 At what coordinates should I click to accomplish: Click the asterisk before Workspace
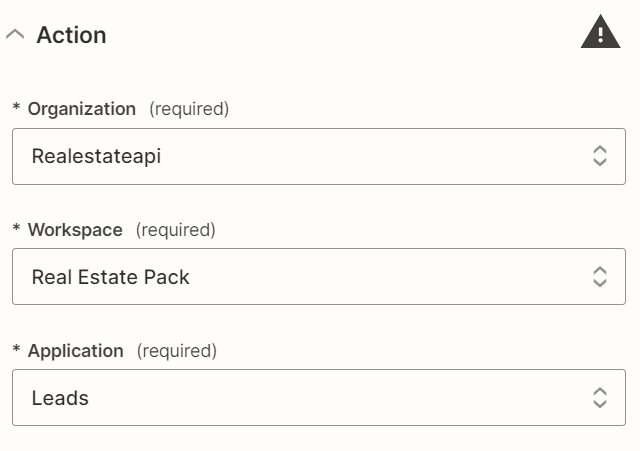[x=16, y=228]
